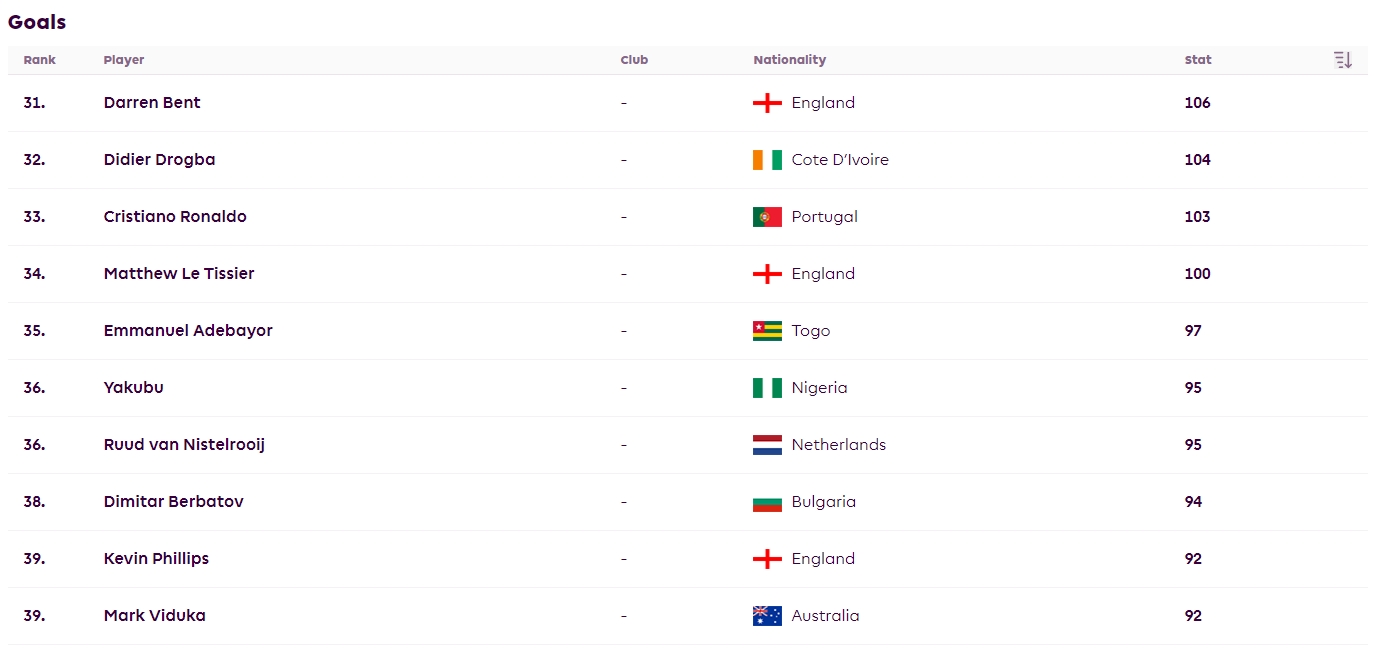
Task: Open Ruud van Nistelrooij's profile
Action: (184, 445)
